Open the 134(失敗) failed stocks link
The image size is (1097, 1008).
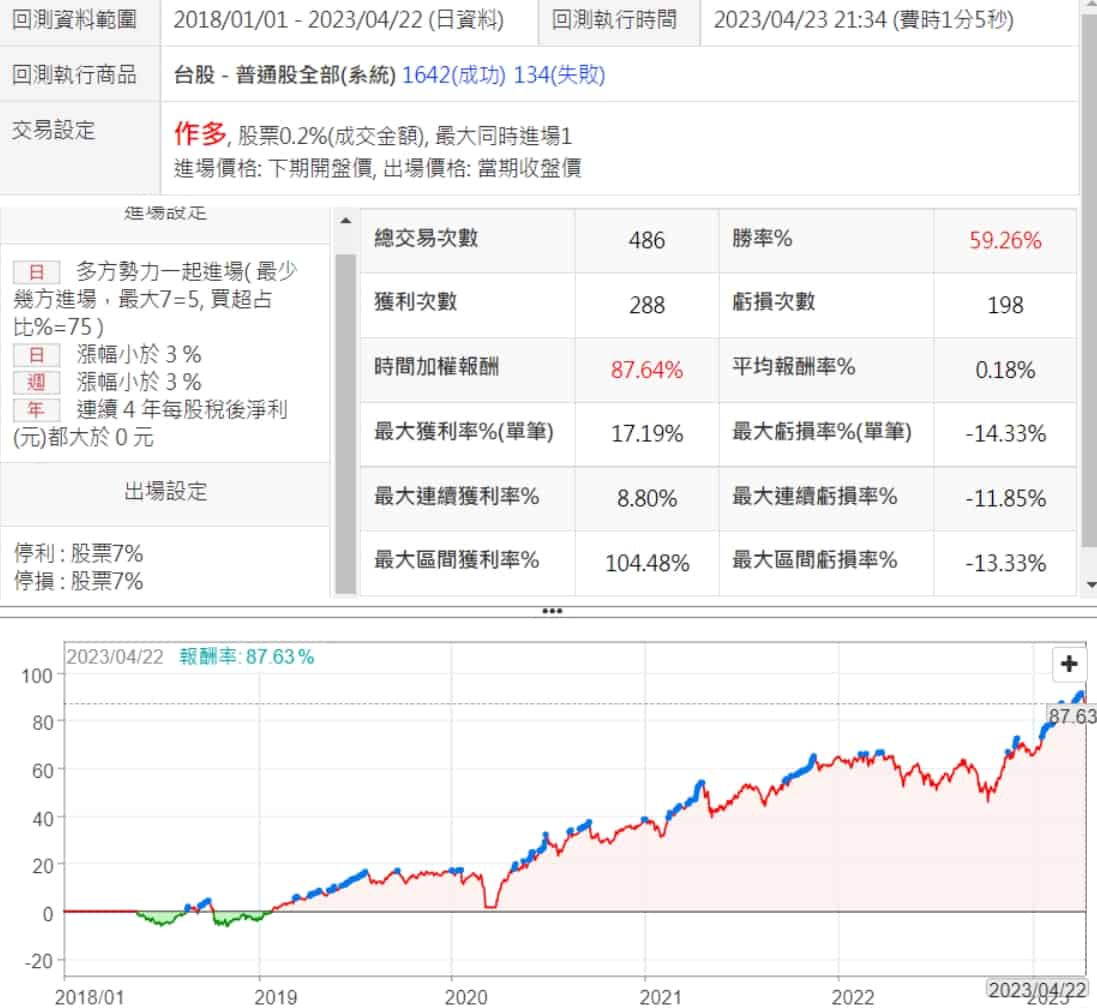(x=559, y=75)
